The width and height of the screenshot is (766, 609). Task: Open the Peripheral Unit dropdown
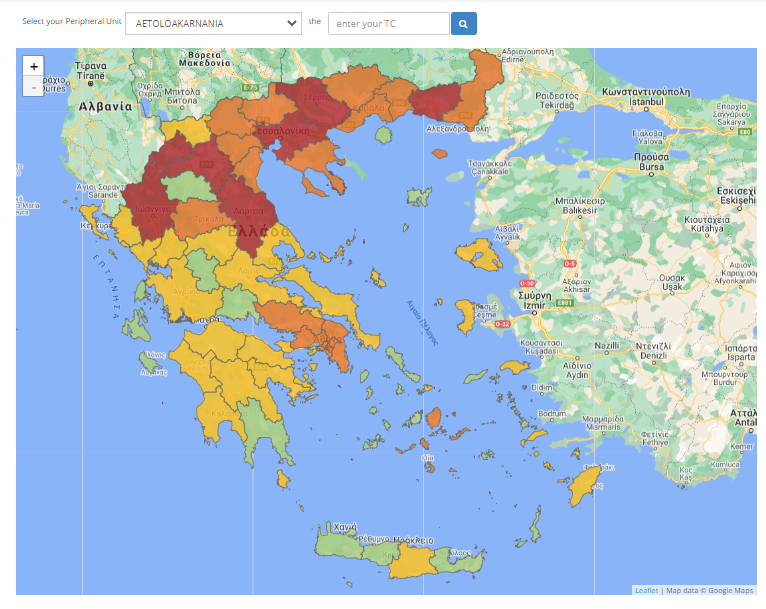click(213, 23)
